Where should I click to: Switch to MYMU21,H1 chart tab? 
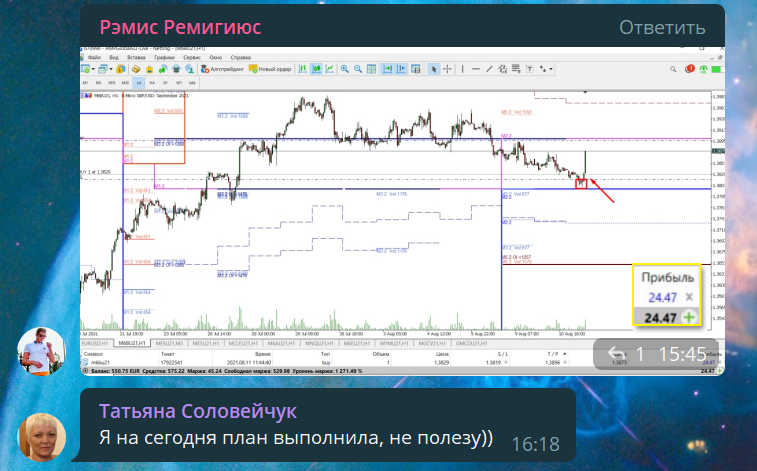click(393, 343)
